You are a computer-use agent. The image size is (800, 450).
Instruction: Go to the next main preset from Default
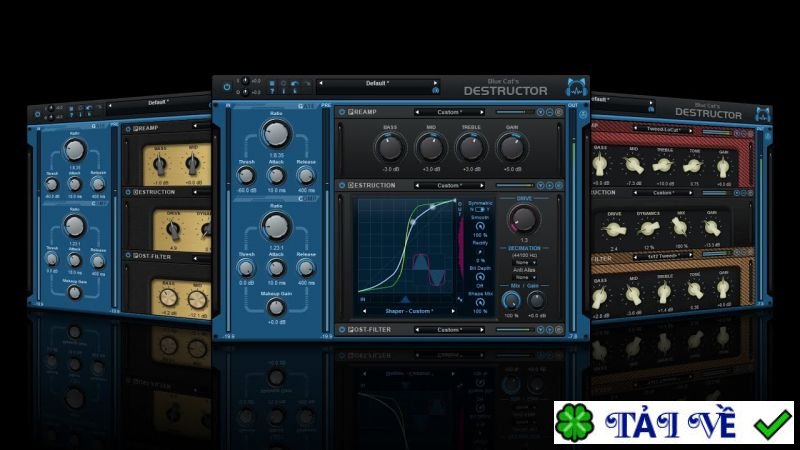[435, 83]
